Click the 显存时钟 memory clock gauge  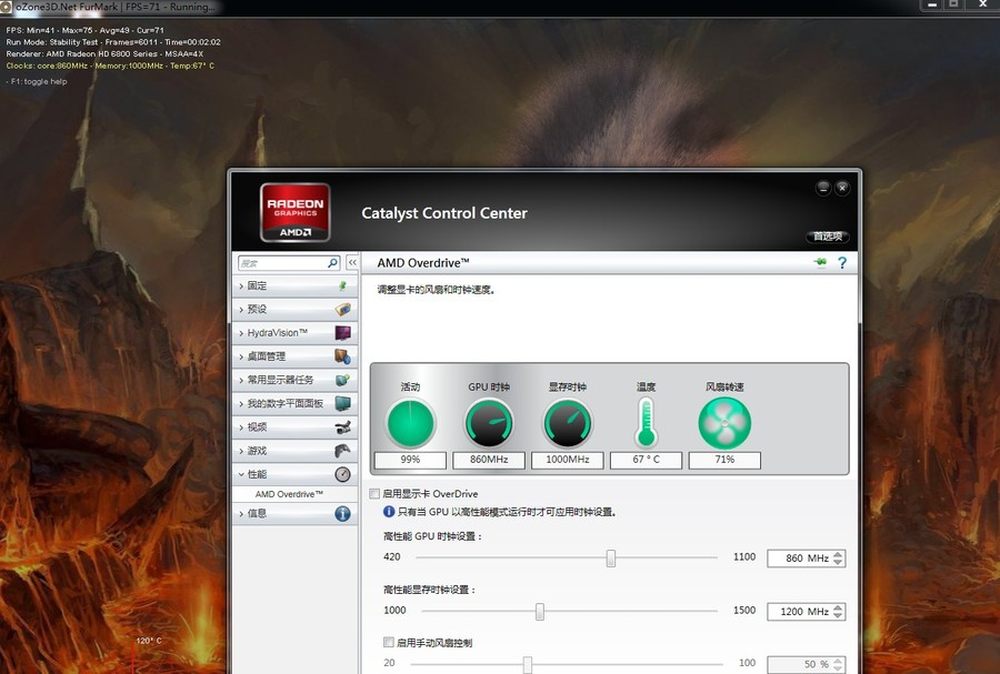567,423
